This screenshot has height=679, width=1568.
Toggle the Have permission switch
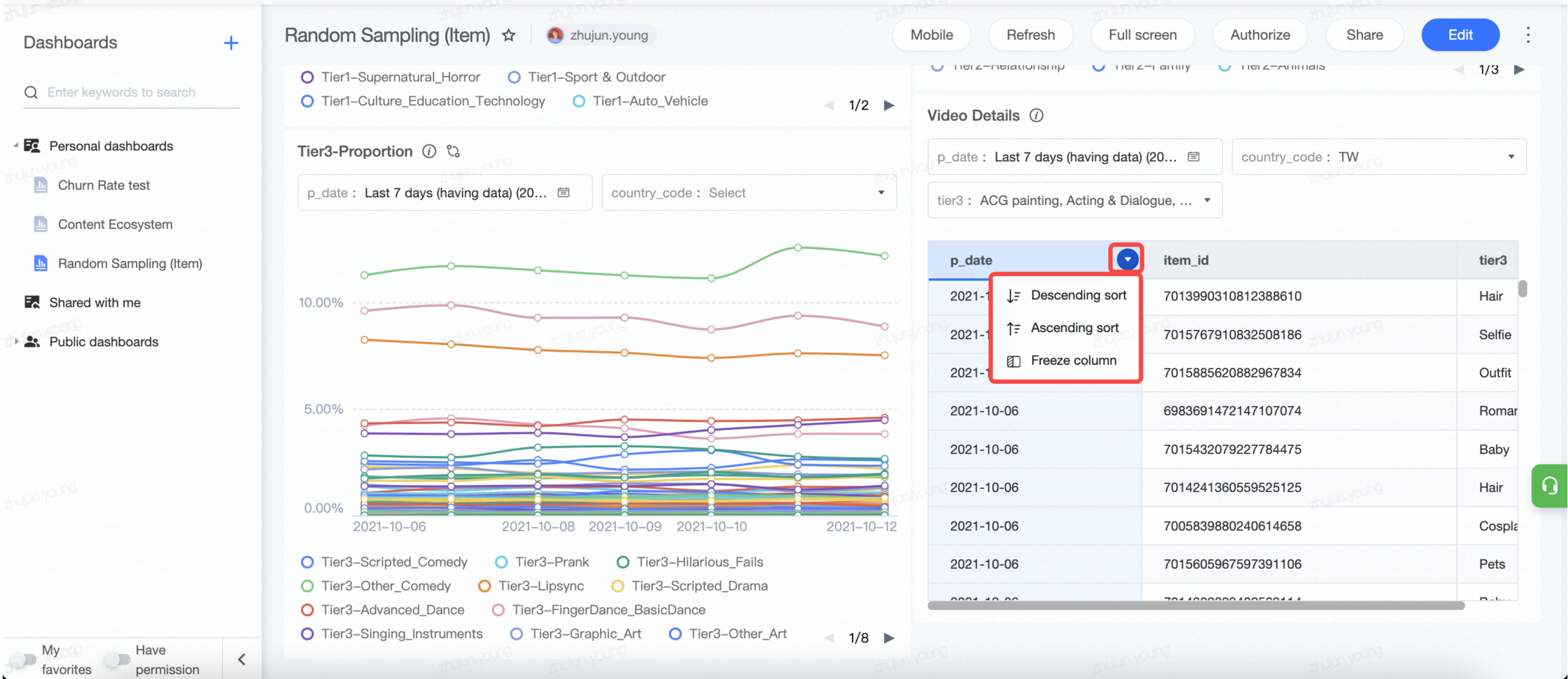coord(117,659)
